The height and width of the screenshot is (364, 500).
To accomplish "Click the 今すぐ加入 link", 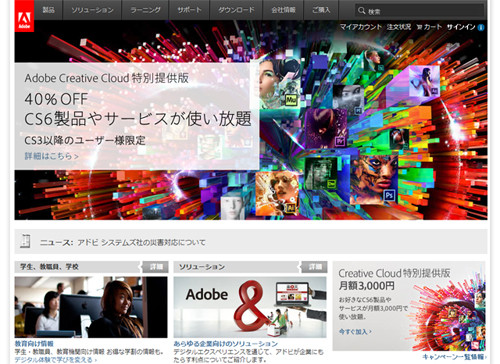I will (x=355, y=332).
